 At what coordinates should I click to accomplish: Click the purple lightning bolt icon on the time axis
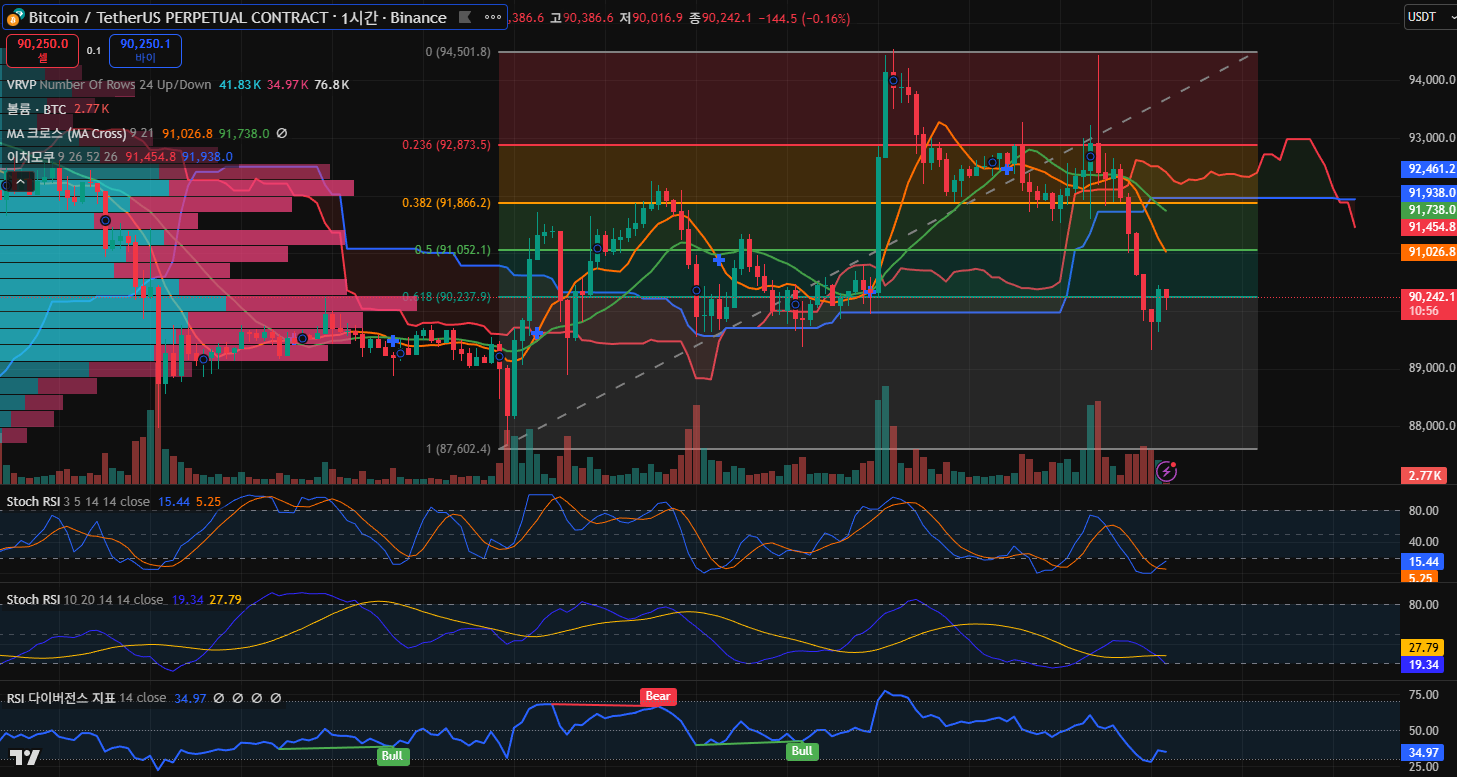point(1166,470)
